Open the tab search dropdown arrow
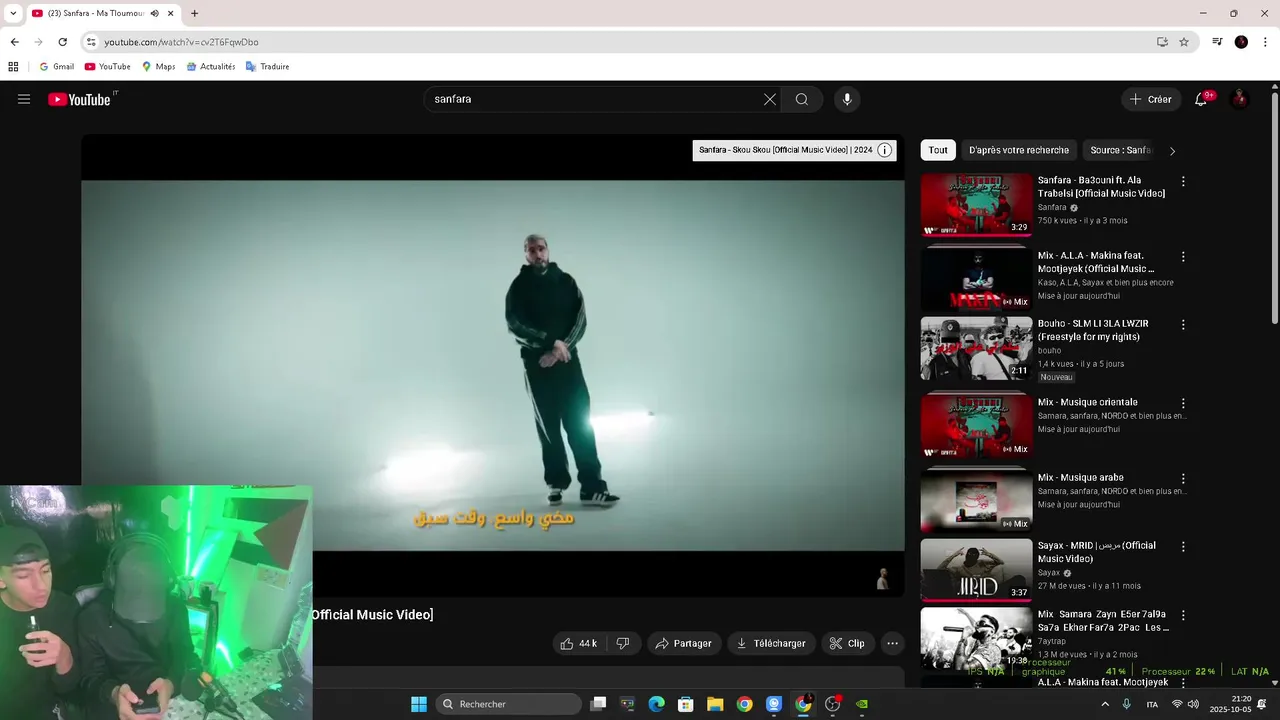 click(12, 13)
